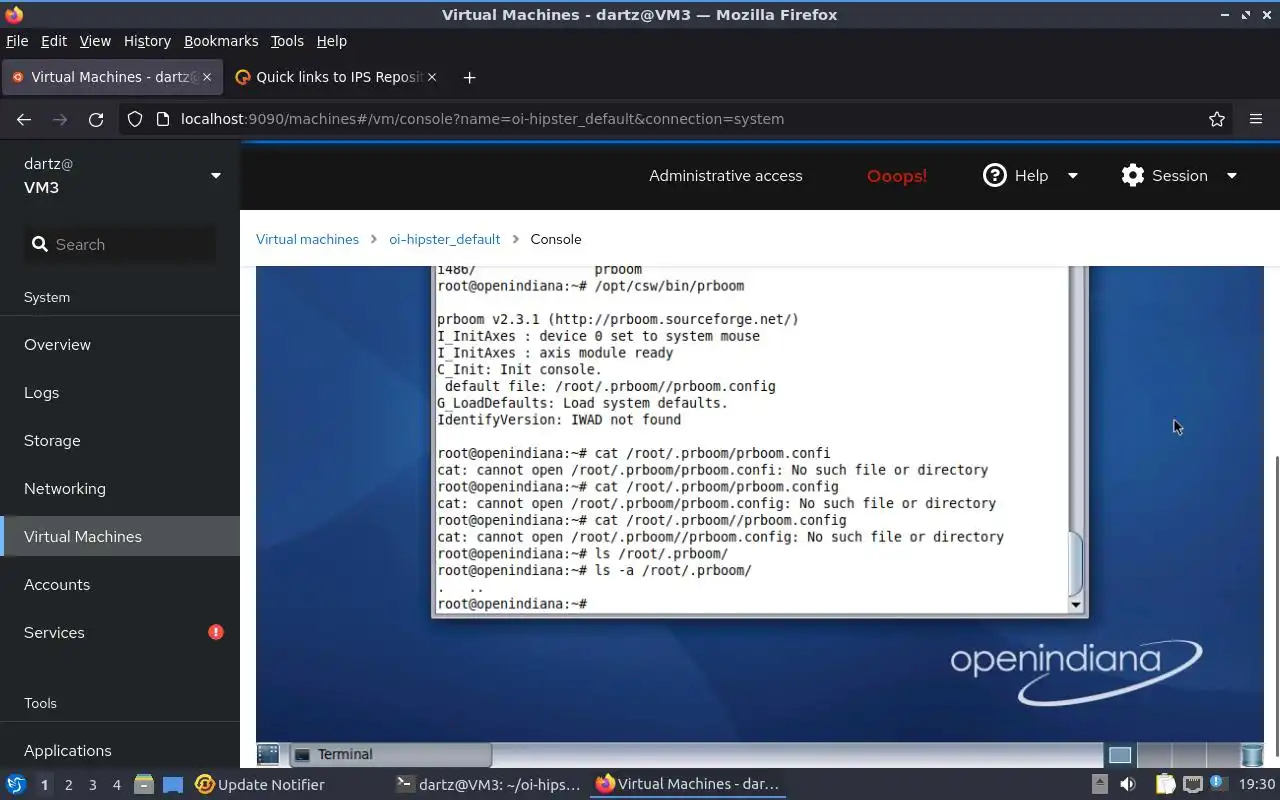
Task: Switch to the dartz@VM3 terminal taskbar window
Action: tap(488, 784)
